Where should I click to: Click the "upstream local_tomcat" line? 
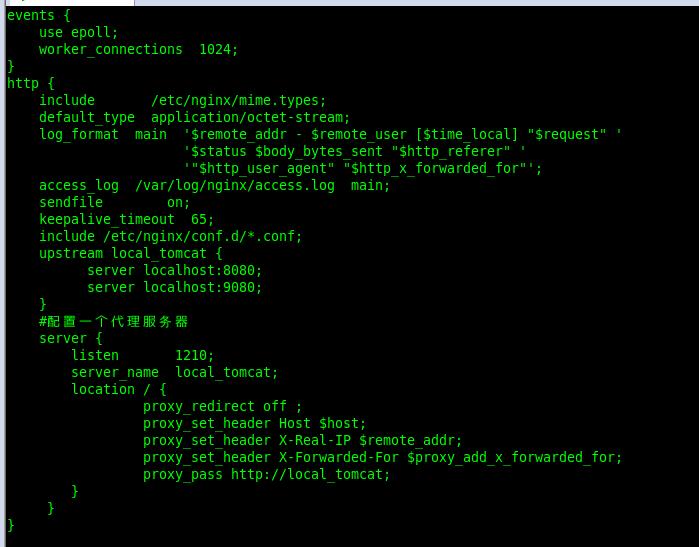click(130, 253)
